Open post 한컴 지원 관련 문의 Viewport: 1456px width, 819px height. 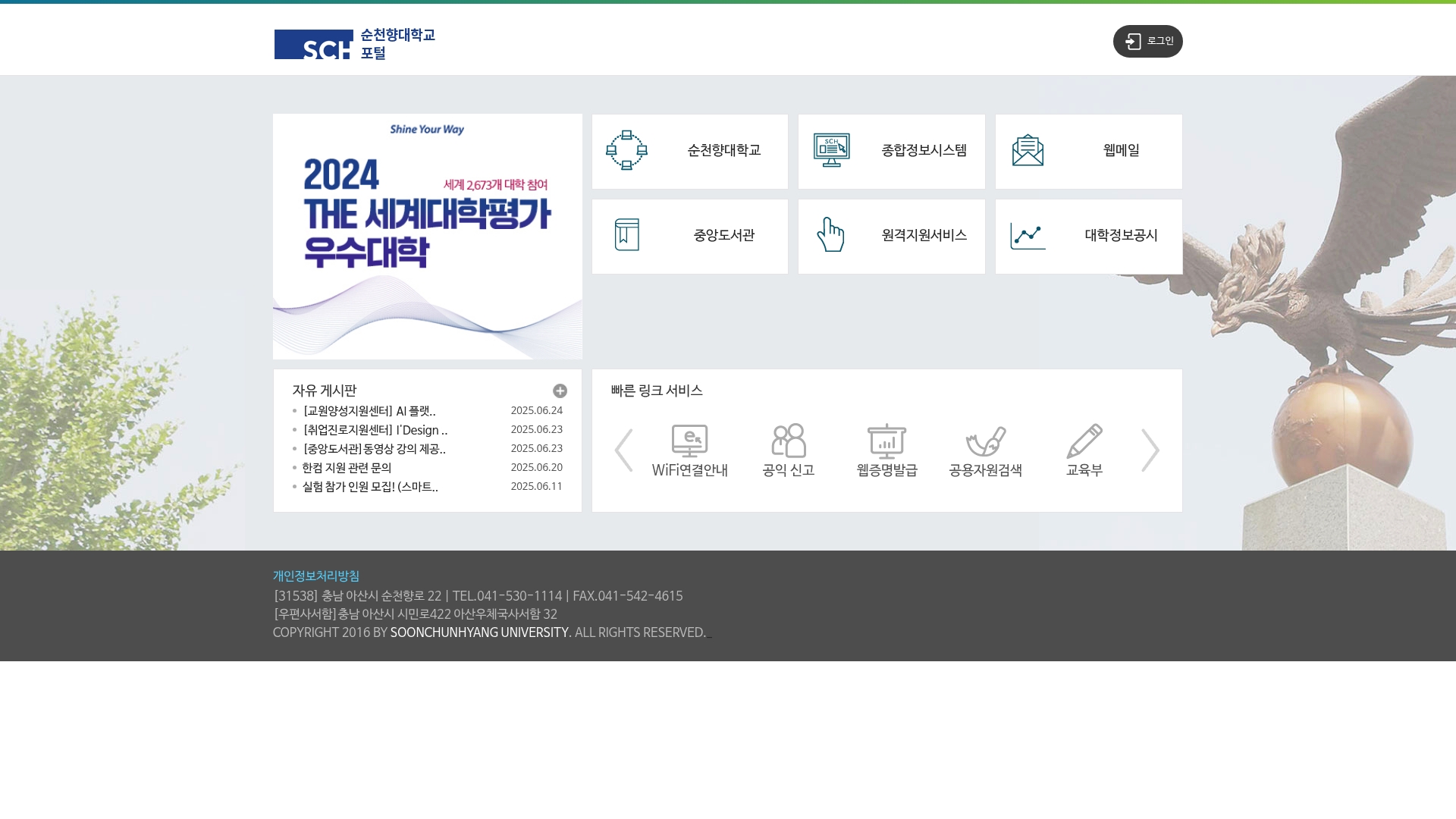pyautogui.click(x=347, y=468)
